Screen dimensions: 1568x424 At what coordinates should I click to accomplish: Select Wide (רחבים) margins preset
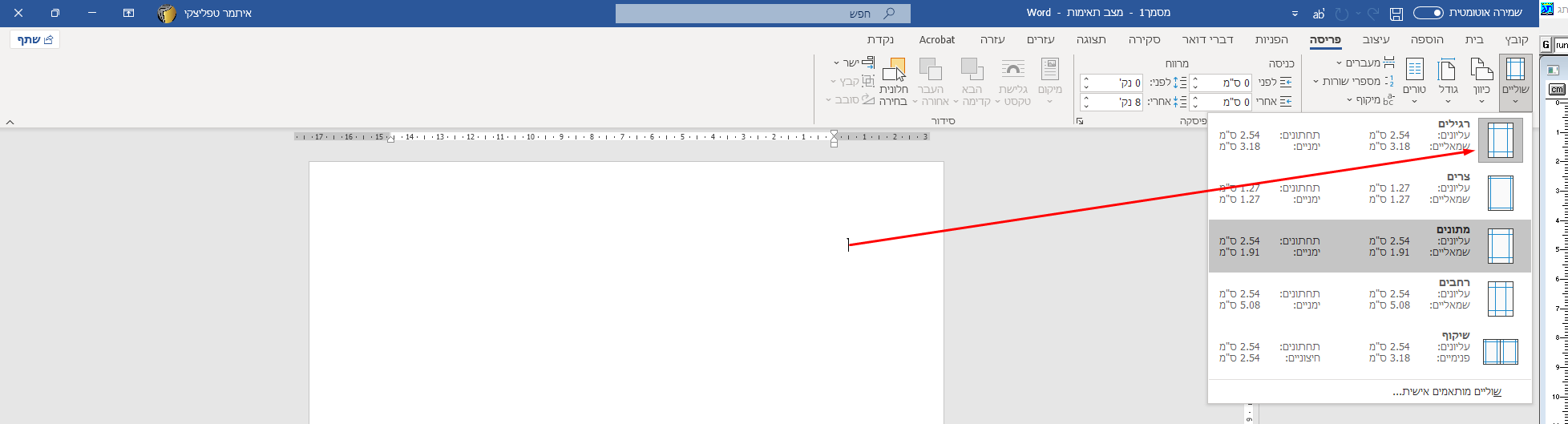[x=1369, y=298]
